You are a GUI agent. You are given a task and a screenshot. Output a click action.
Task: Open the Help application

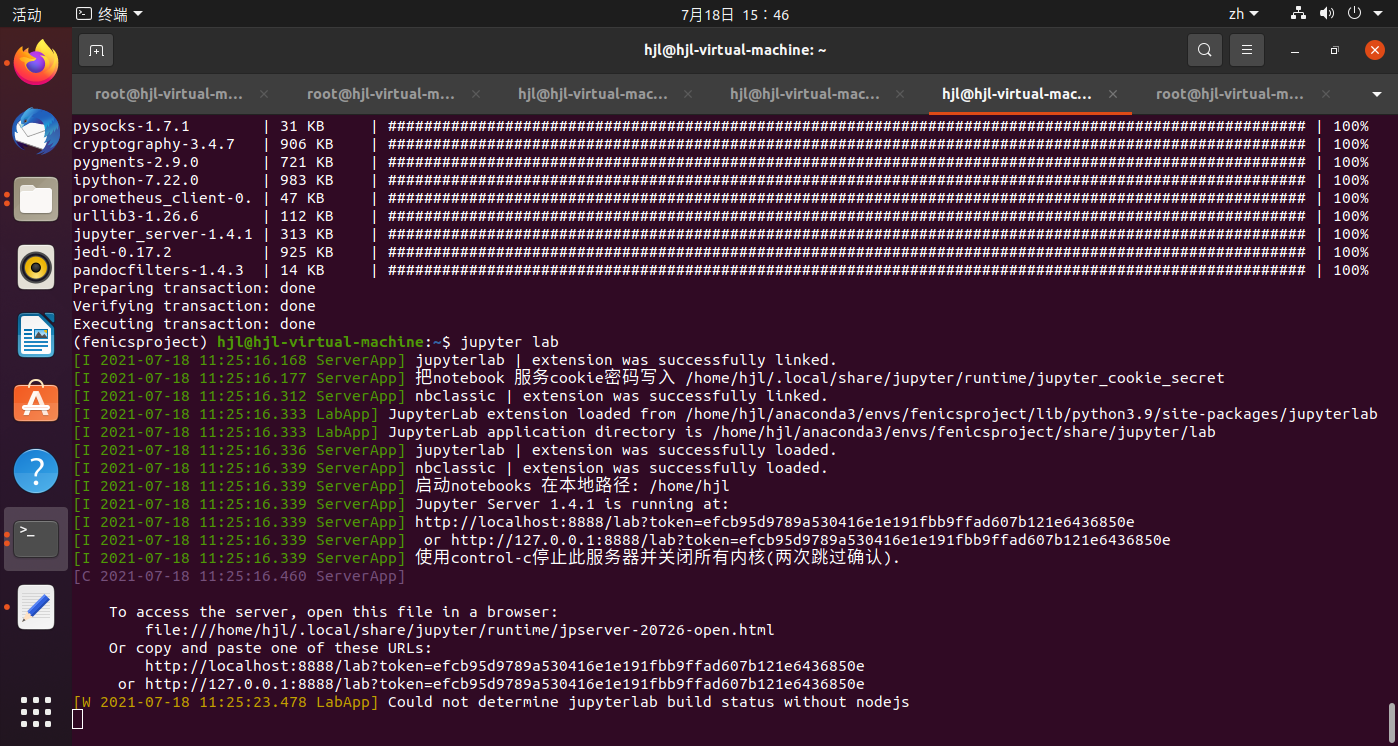tap(35, 470)
